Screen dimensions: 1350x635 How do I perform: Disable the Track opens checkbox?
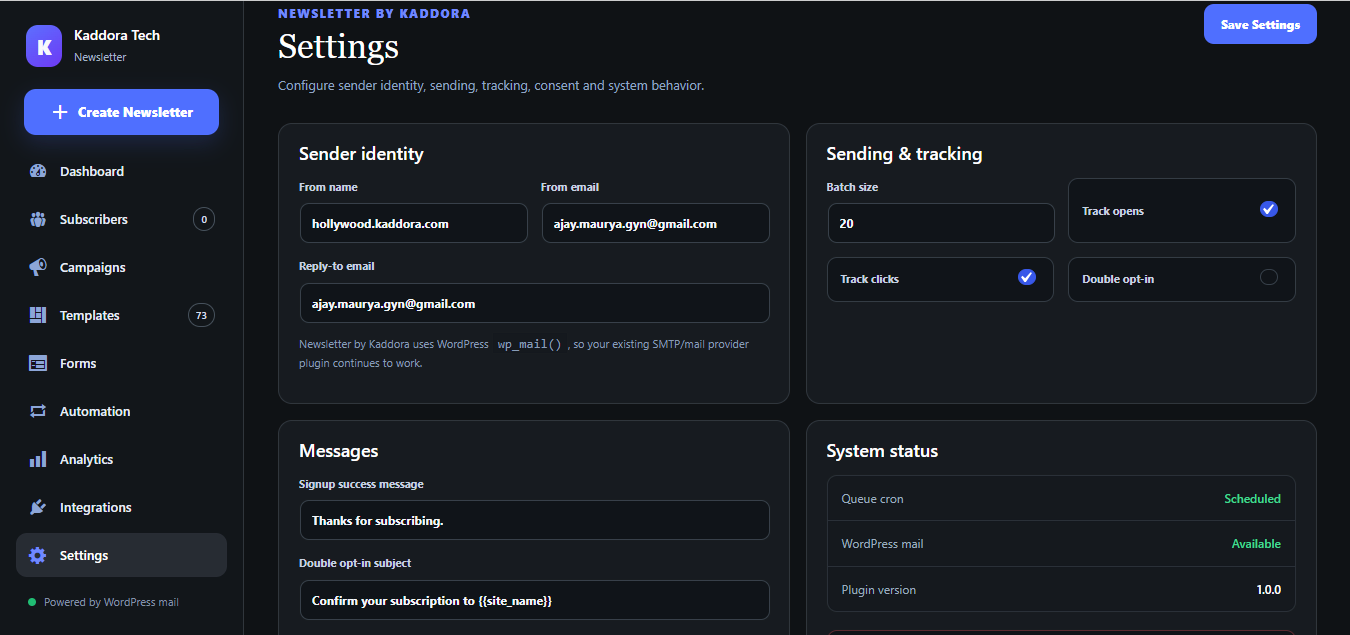pyautogui.click(x=1269, y=209)
